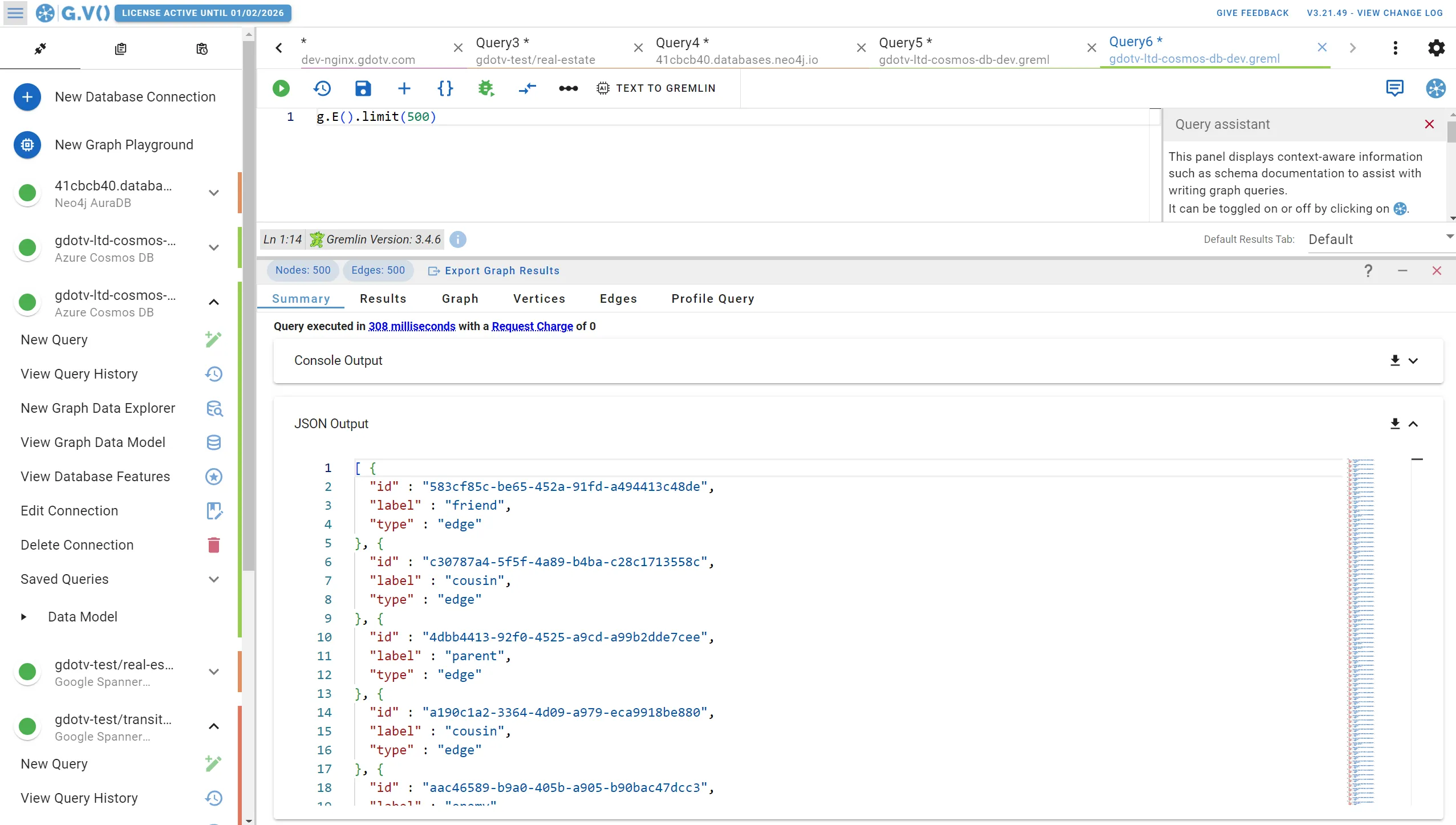The height and width of the screenshot is (825, 1456).
Task: Click New Query under the cosmos connection
Action: coord(121,340)
